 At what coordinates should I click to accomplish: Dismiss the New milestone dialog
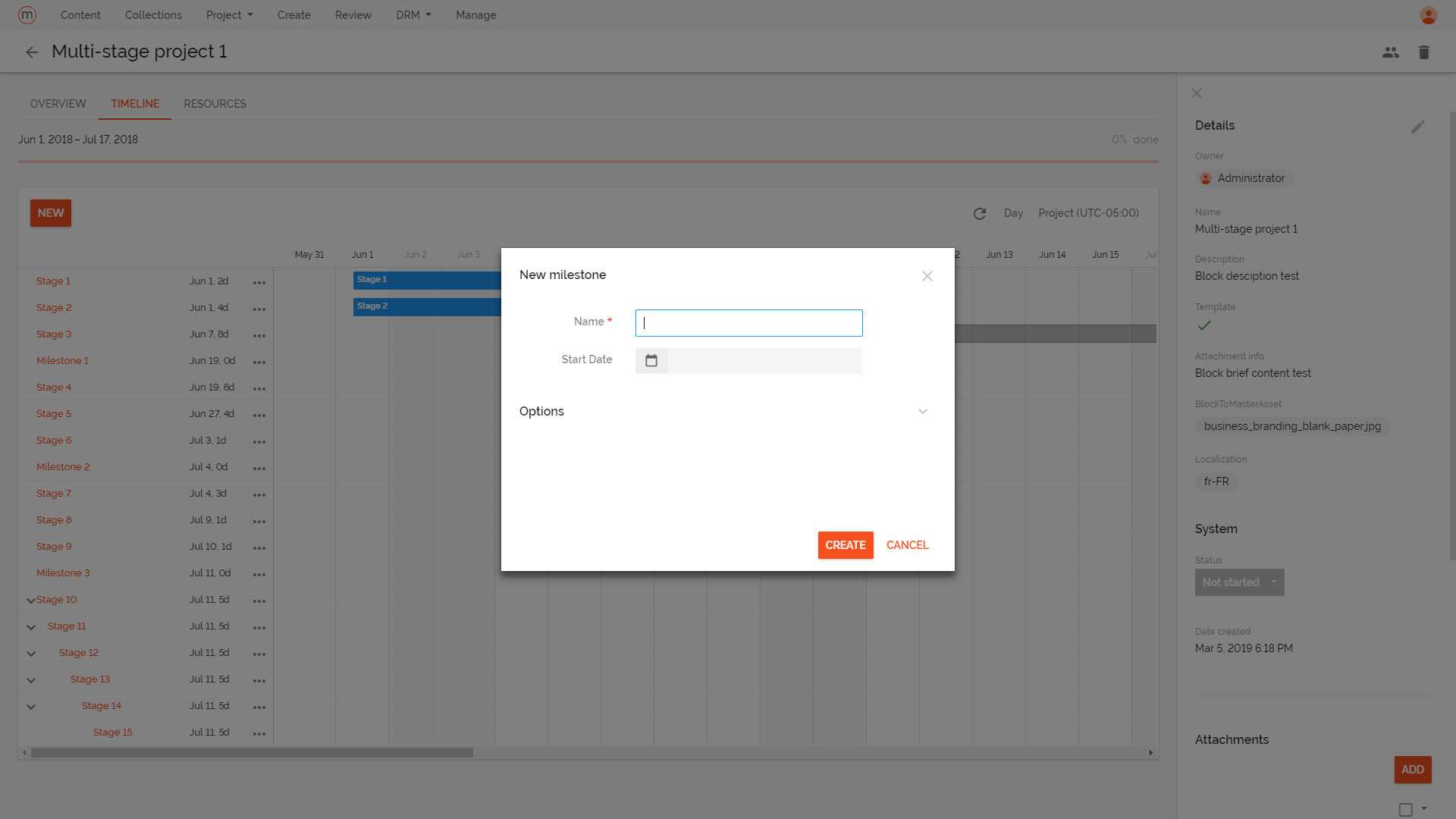click(x=927, y=276)
